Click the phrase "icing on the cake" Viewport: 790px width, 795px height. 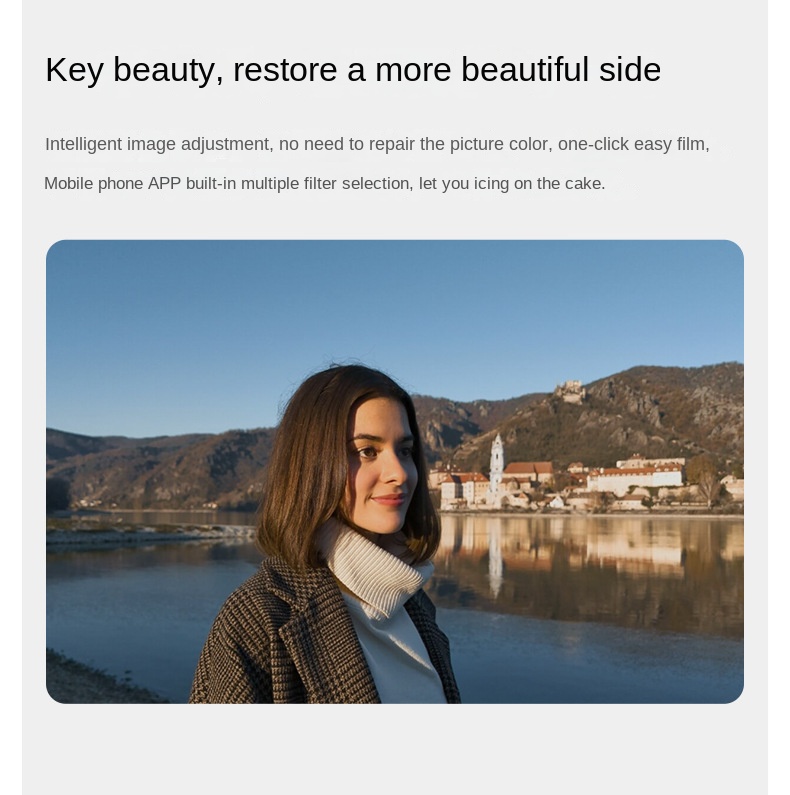(x=539, y=183)
